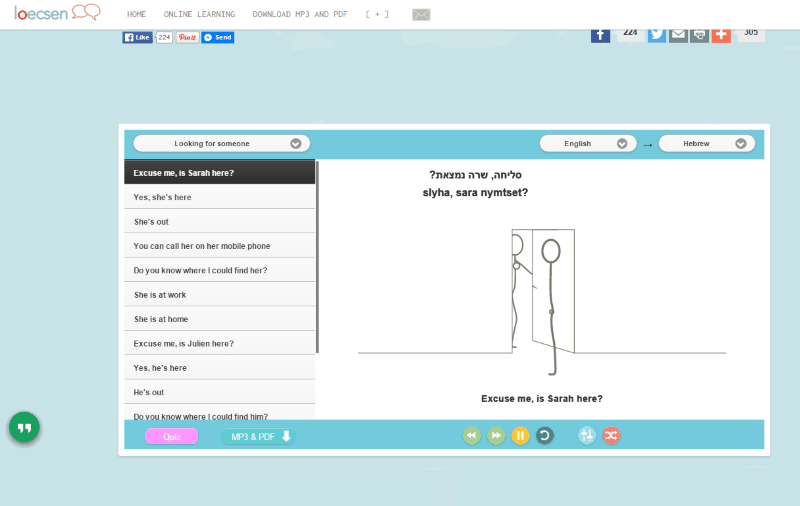Select 'Do you know where I could find him?'
Image resolution: width=800 pixels, height=506 pixels.
(x=219, y=413)
